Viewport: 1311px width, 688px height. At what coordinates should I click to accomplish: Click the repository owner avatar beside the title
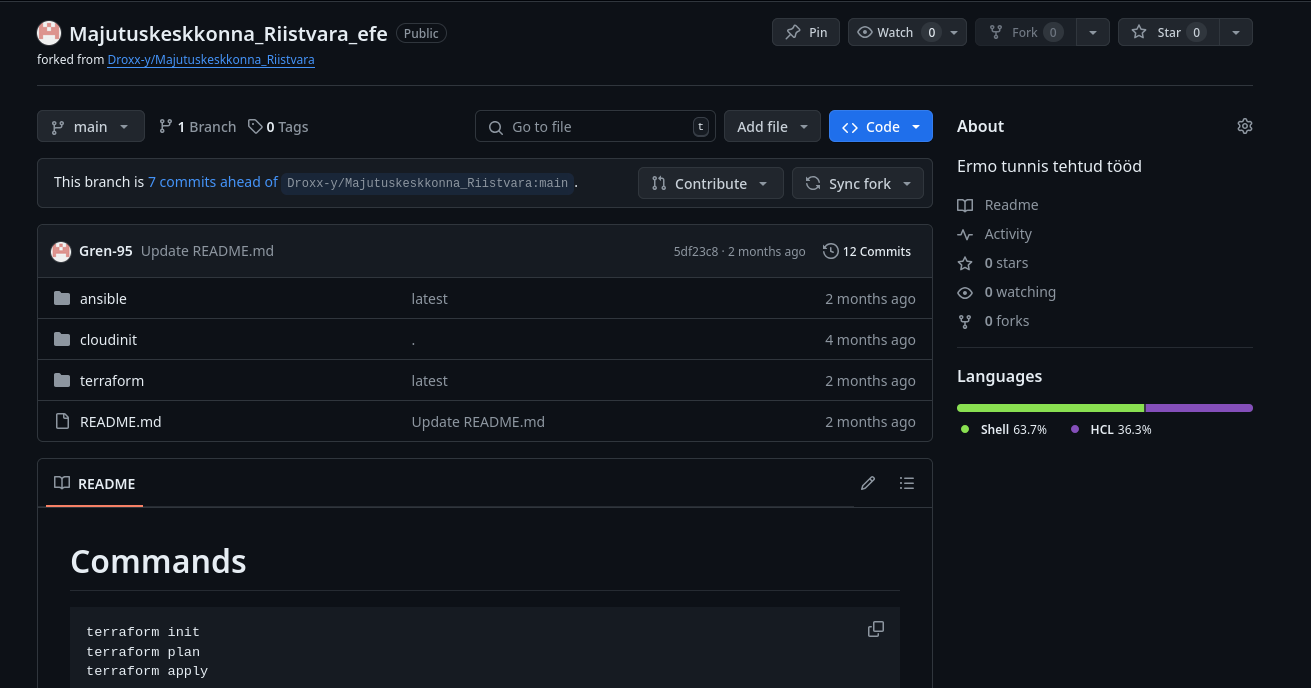49,33
